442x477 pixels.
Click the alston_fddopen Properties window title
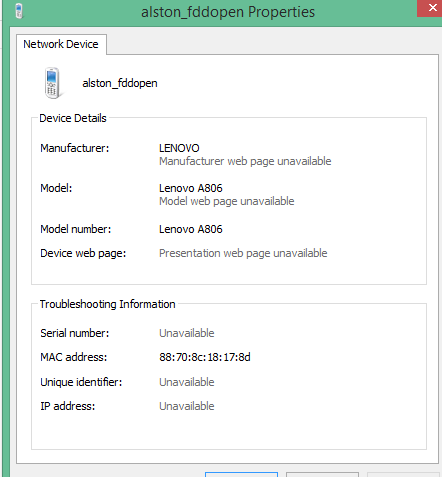(x=228, y=12)
